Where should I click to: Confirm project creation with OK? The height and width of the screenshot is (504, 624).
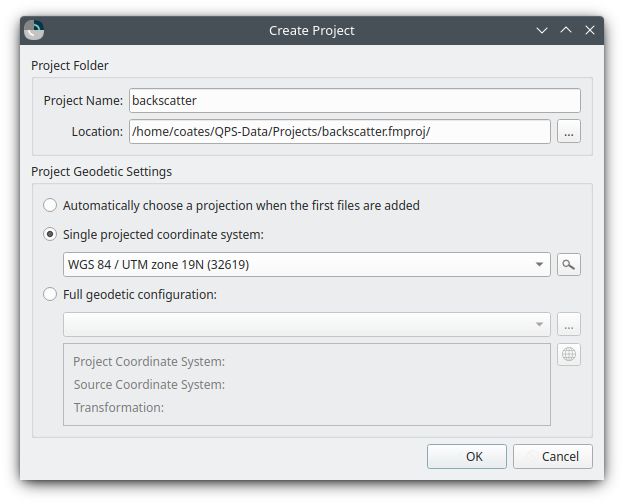473,456
